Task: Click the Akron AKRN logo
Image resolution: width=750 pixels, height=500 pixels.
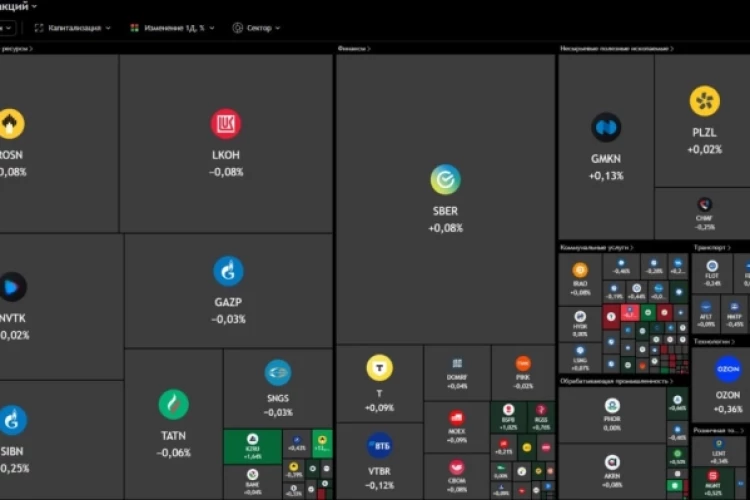Action: click(x=612, y=462)
